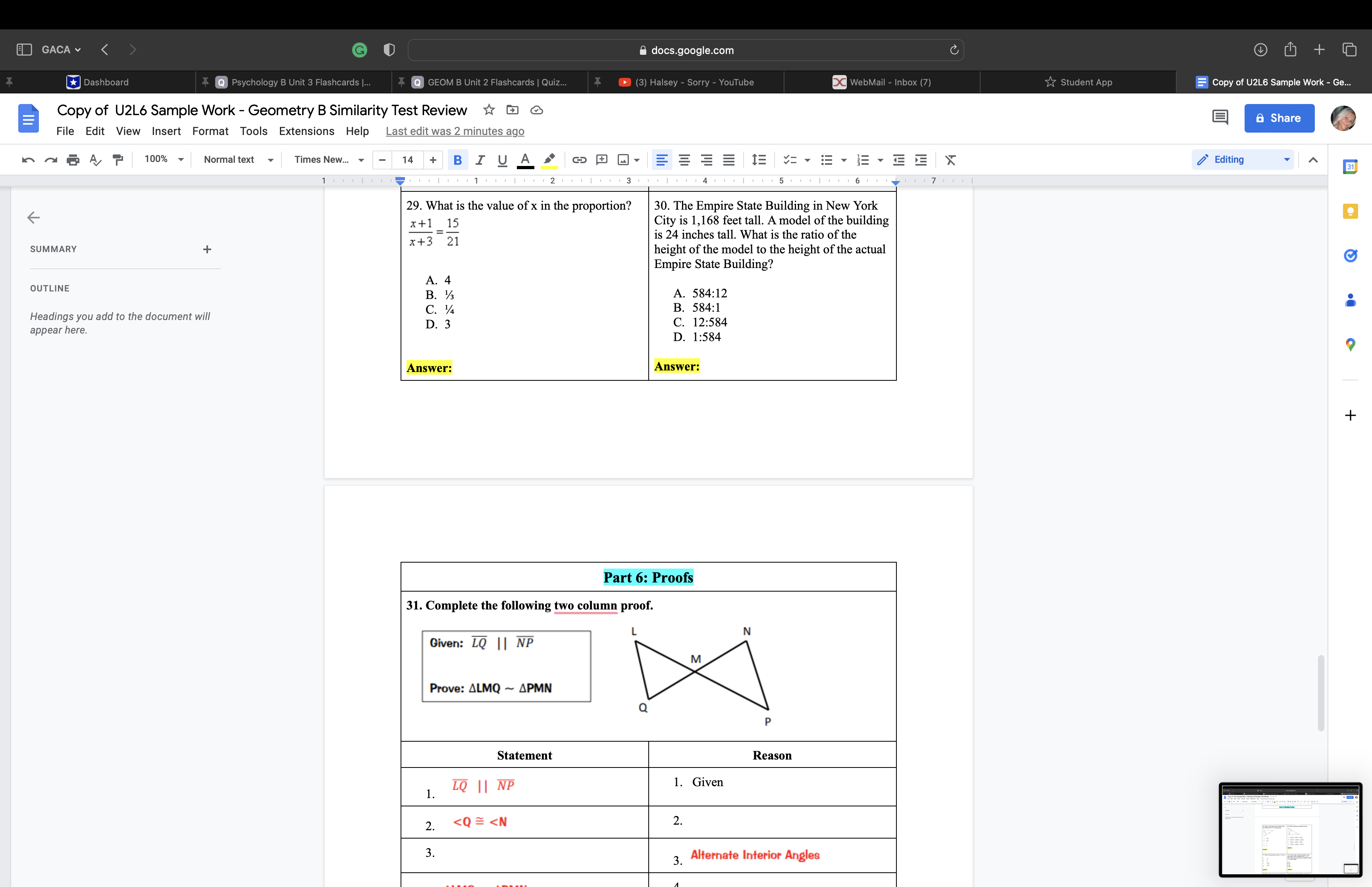This screenshot has height=887, width=1372.
Task: Insert a link with the link icon
Action: (579, 160)
